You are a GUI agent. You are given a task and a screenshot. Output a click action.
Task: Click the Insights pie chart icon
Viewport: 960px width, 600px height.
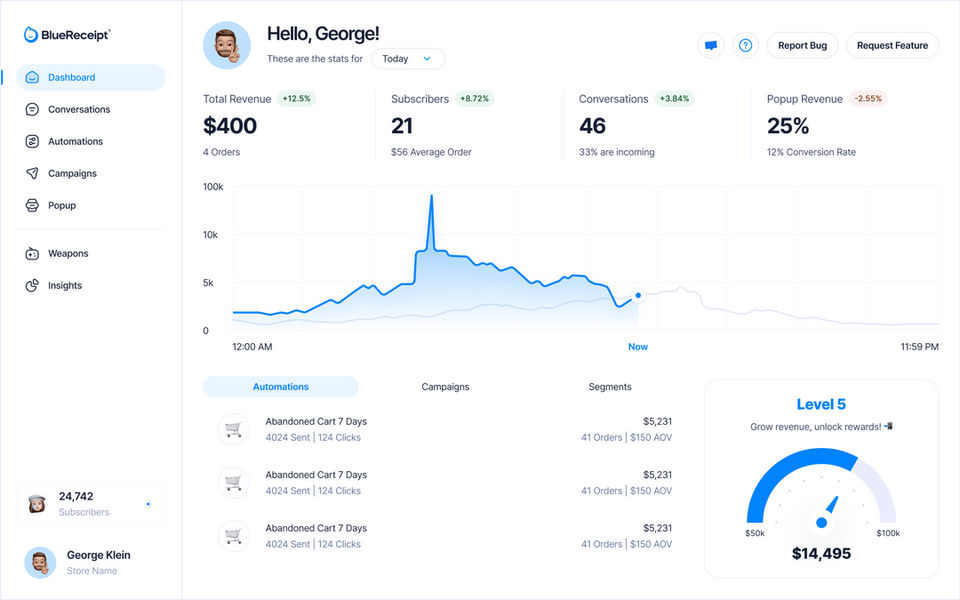click(32, 285)
